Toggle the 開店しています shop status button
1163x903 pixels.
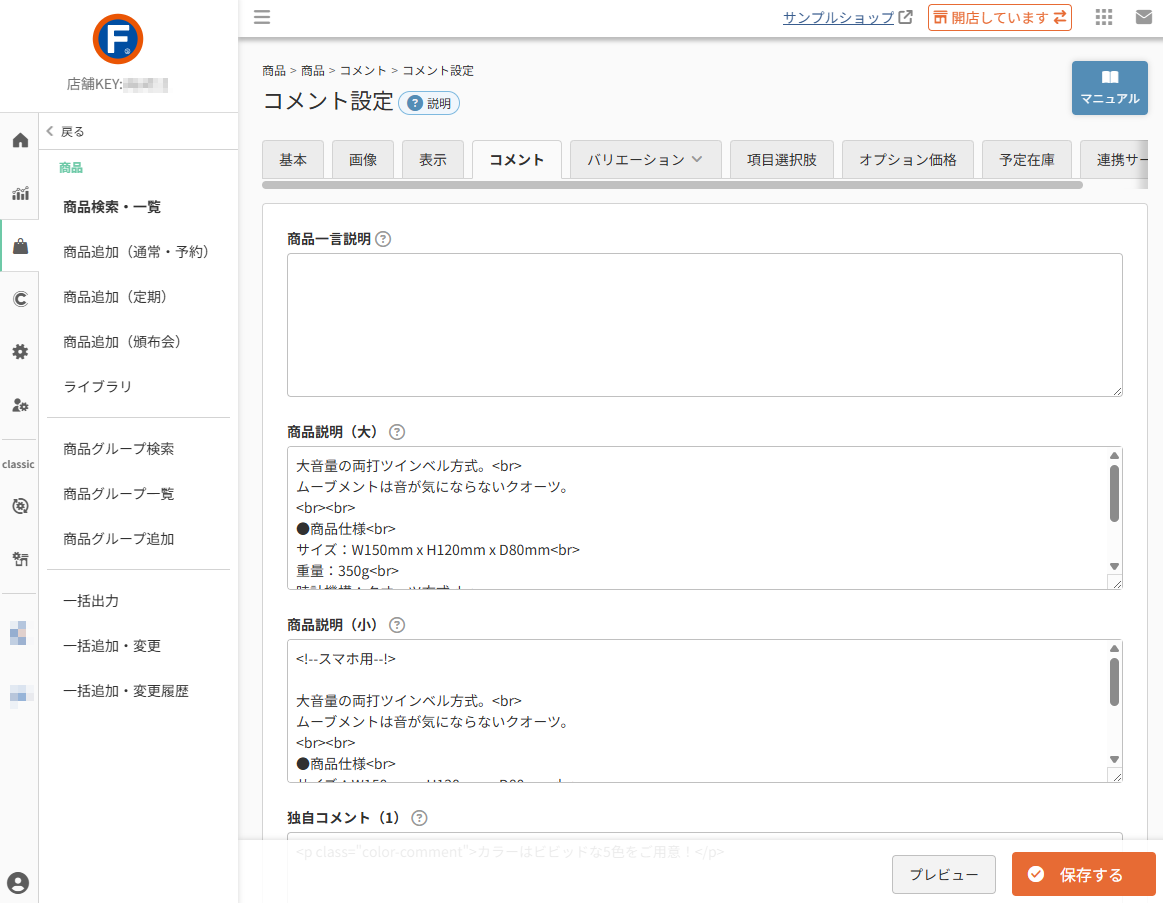tap(999, 17)
